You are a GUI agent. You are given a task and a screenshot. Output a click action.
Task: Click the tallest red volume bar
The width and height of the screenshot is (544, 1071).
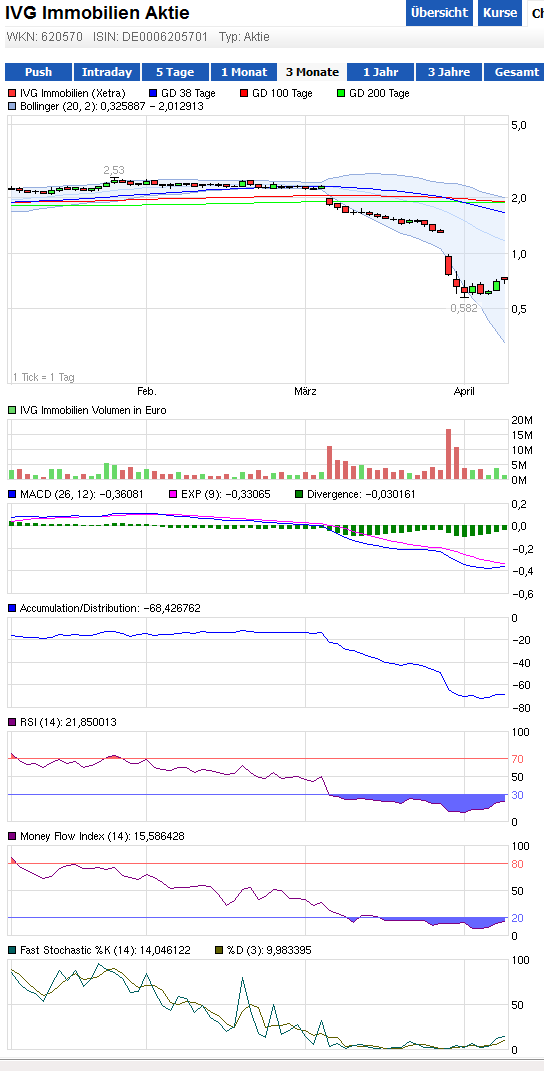(x=448, y=454)
